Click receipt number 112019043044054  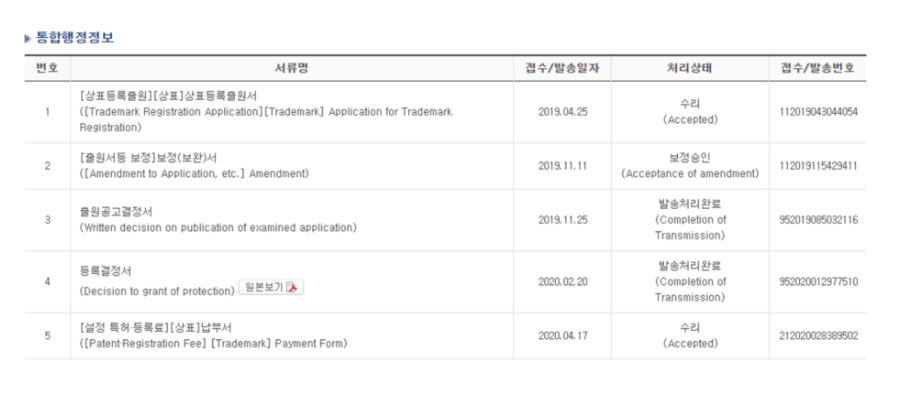click(818, 112)
